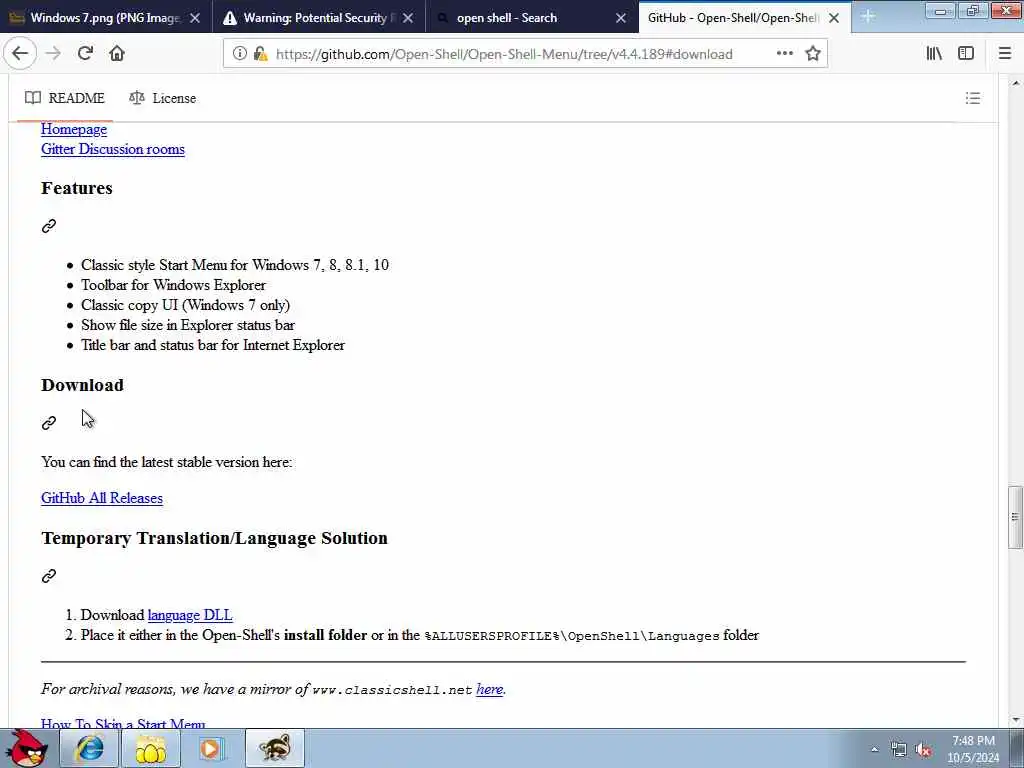This screenshot has height=768, width=1024.
Task: Open Windows Explorer folder taskbar icon
Action: (x=150, y=748)
